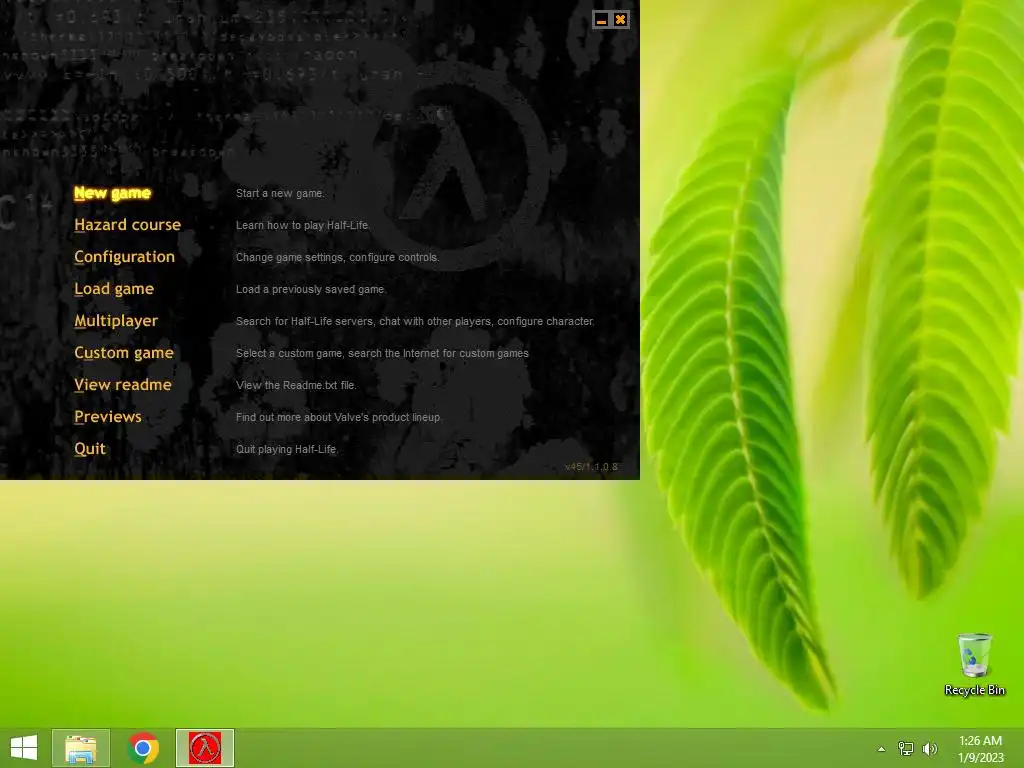Open the Multiplayer menu
This screenshot has width=1024, height=768.
[x=116, y=321]
